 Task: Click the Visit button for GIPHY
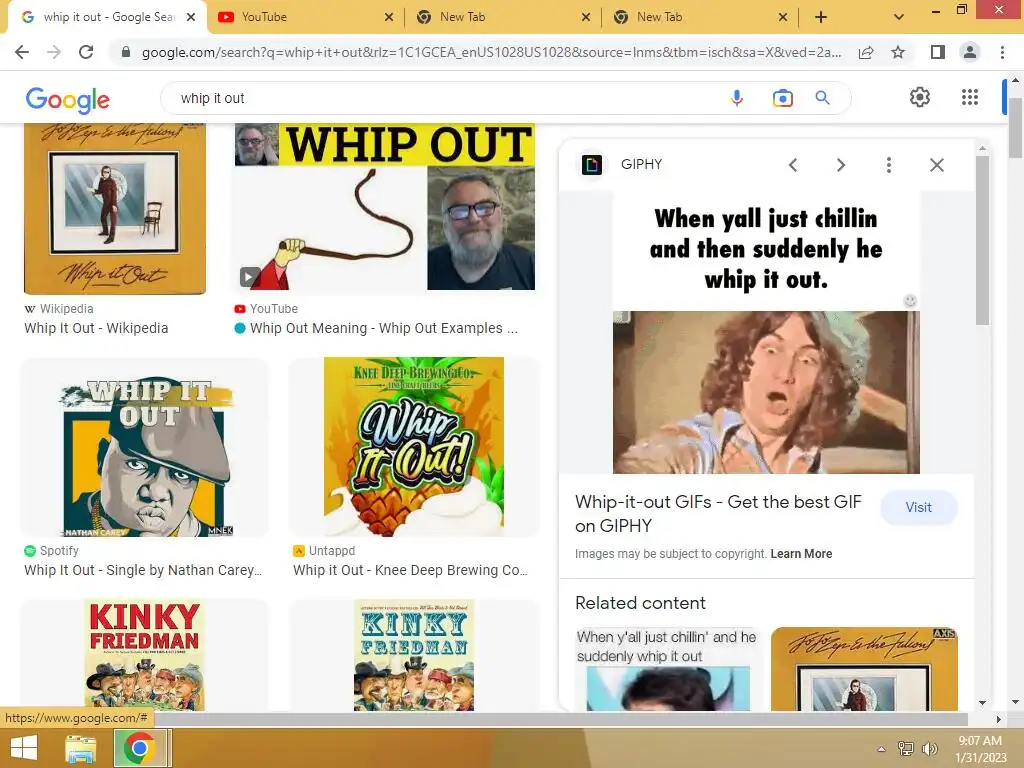click(918, 507)
